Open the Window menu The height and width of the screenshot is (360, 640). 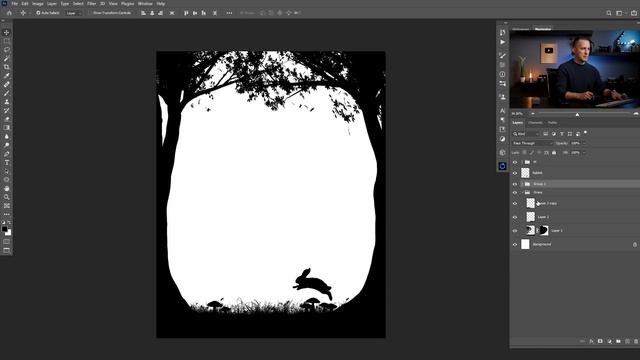tap(145, 4)
